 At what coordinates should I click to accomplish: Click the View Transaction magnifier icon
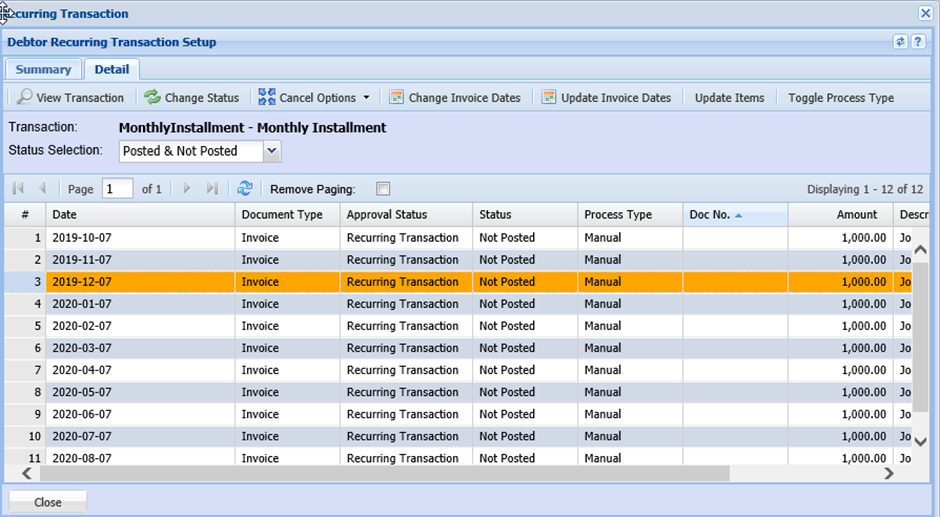(23, 98)
